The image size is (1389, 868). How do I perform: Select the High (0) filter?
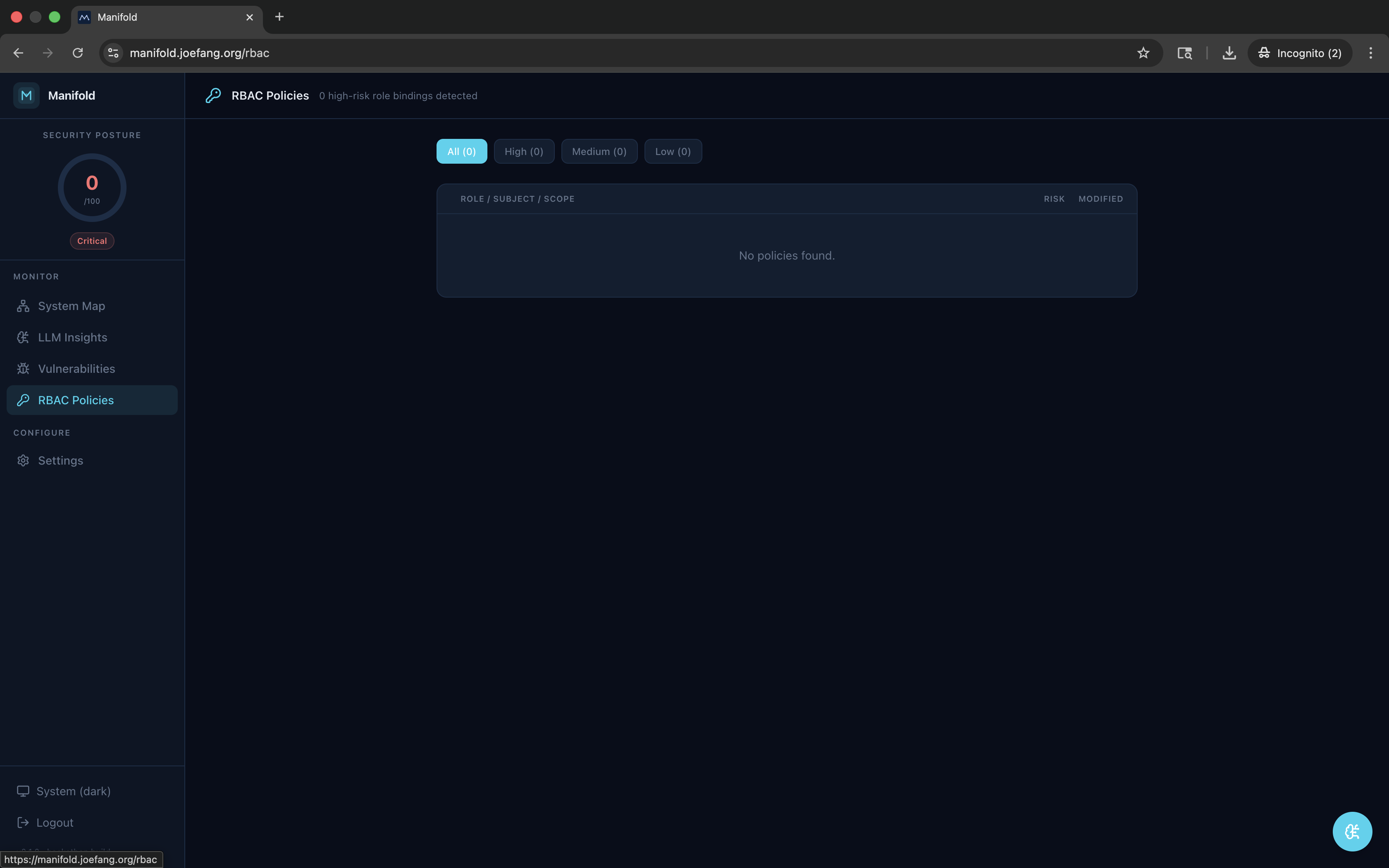pos(523,152)
